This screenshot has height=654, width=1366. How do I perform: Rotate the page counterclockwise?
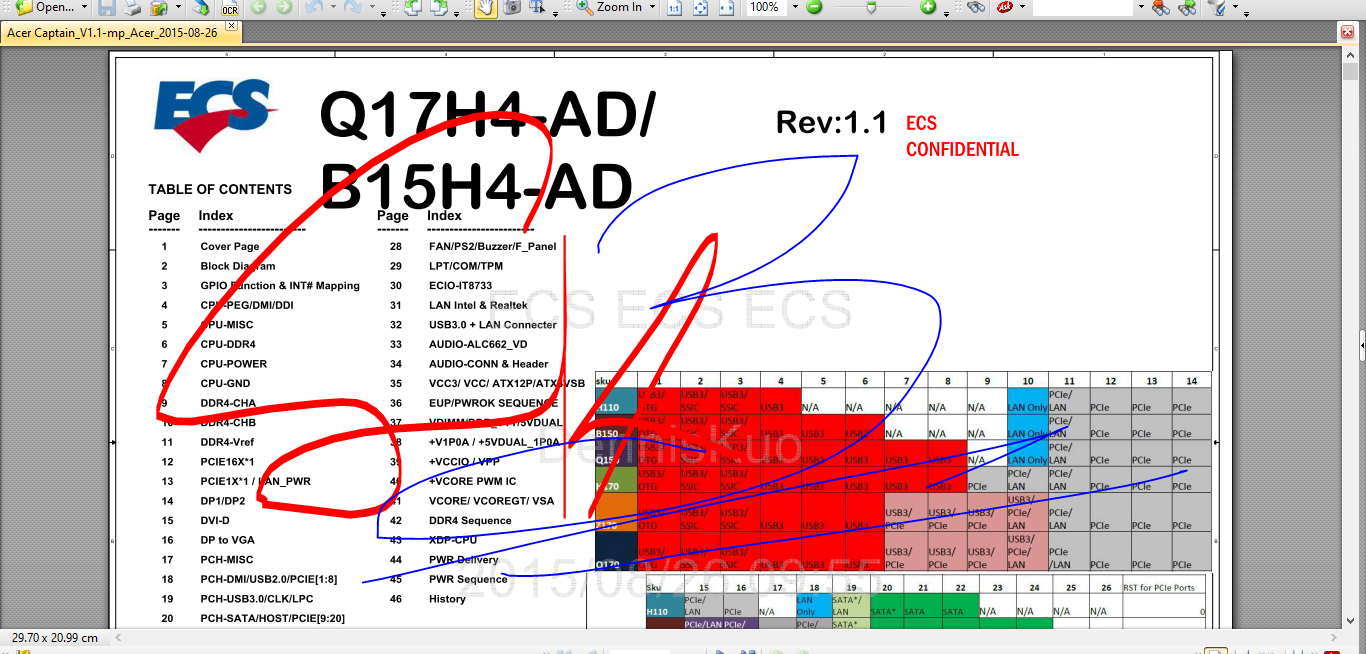point(412,7)
